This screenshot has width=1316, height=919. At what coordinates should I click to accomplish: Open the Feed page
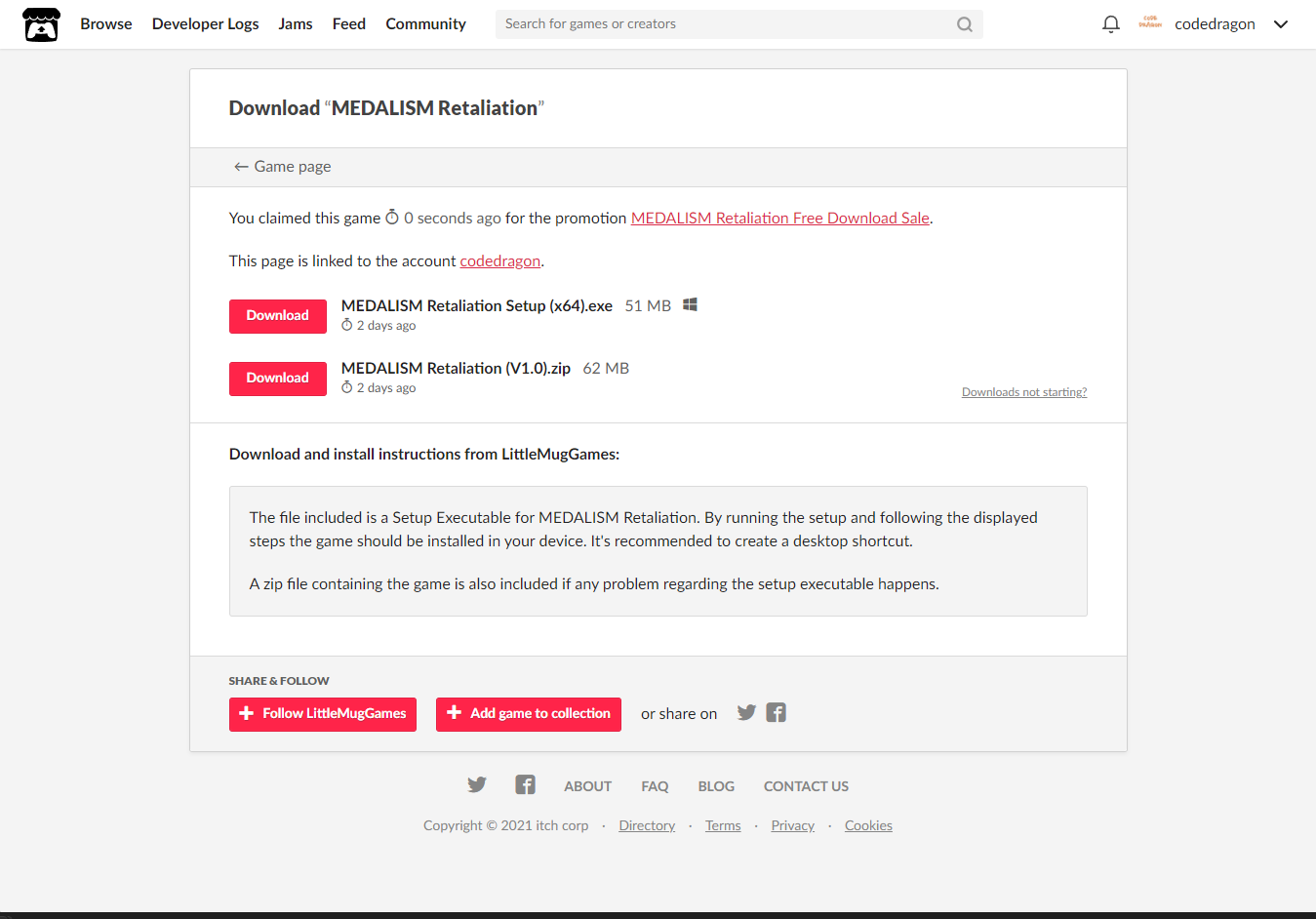[x=349, y=24]
